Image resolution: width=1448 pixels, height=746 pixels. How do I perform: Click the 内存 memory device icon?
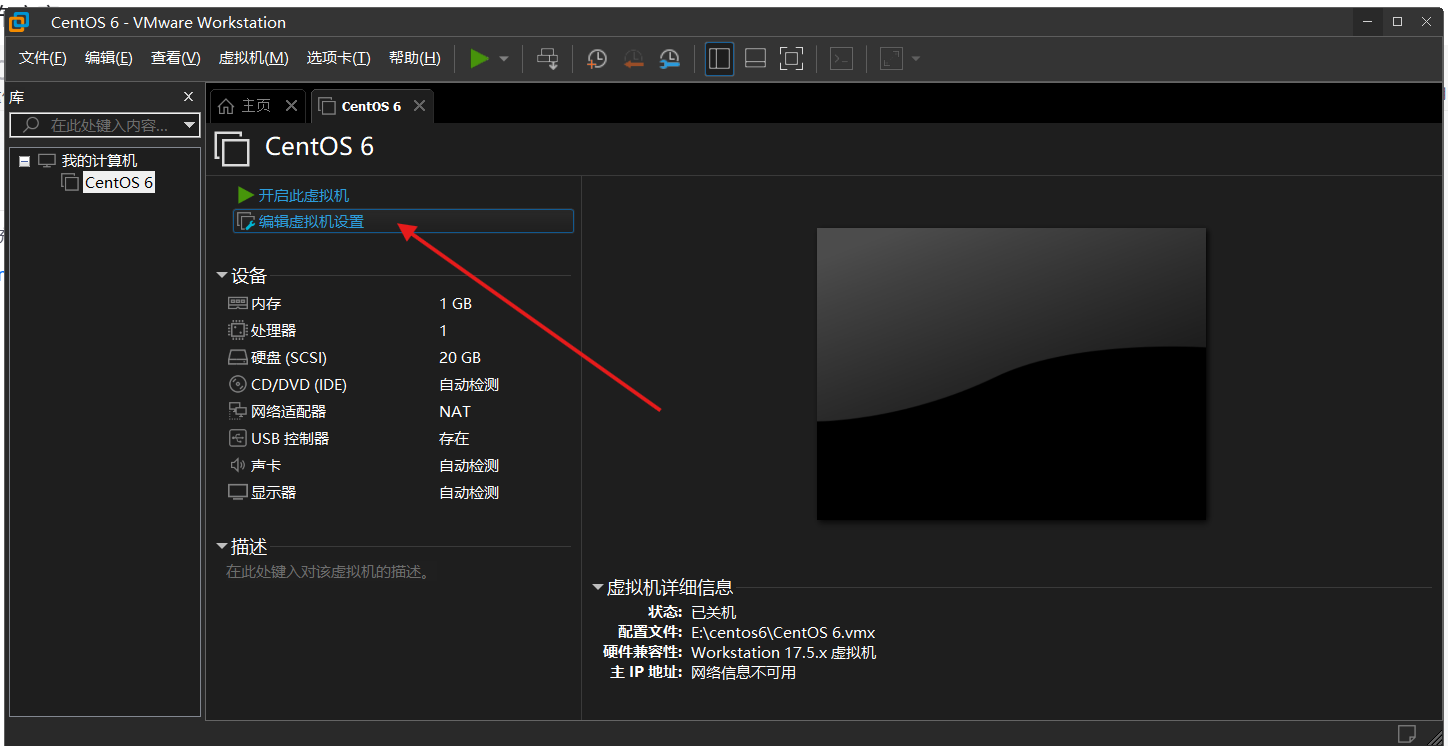point(237,303)
